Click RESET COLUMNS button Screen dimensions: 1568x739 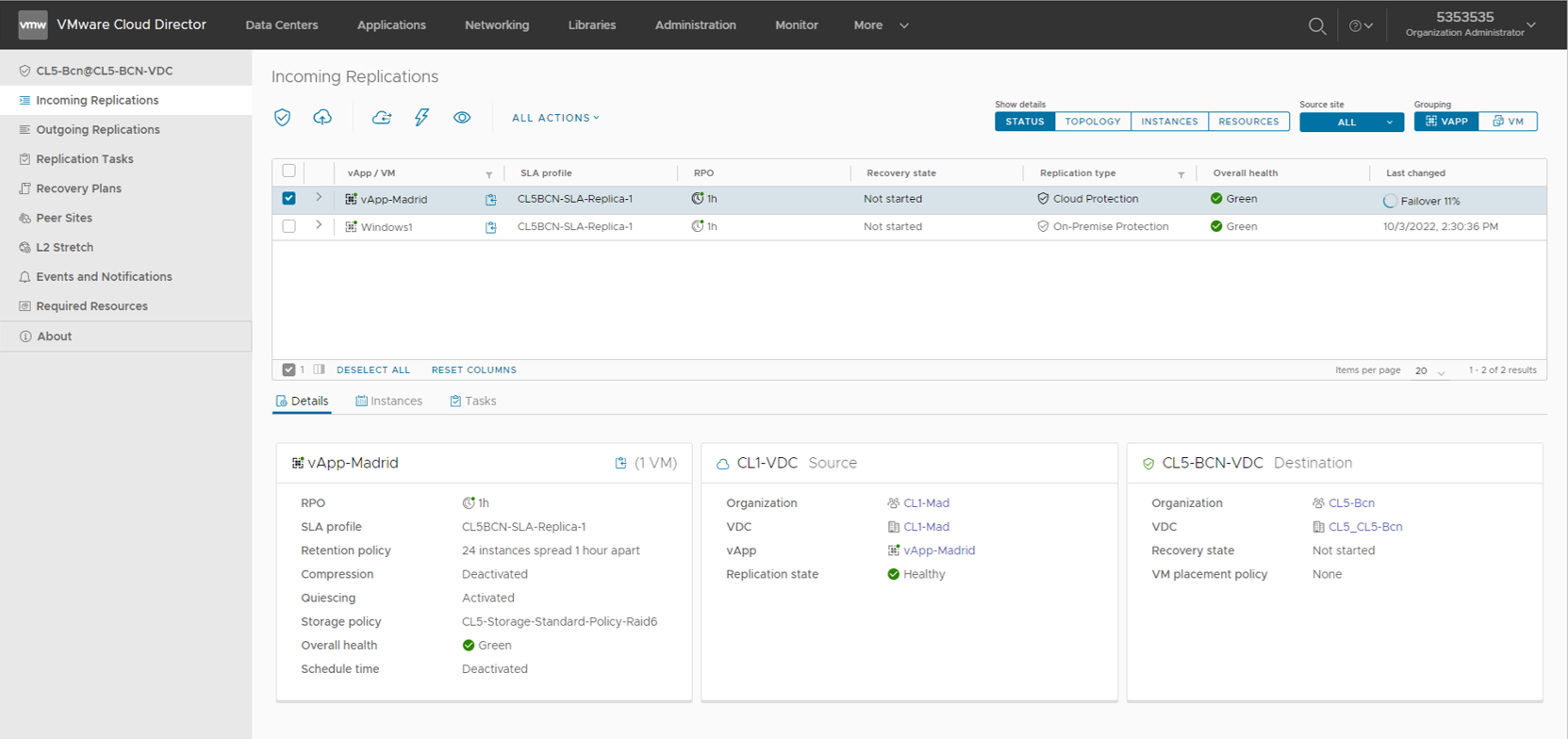tap(474, 370)
